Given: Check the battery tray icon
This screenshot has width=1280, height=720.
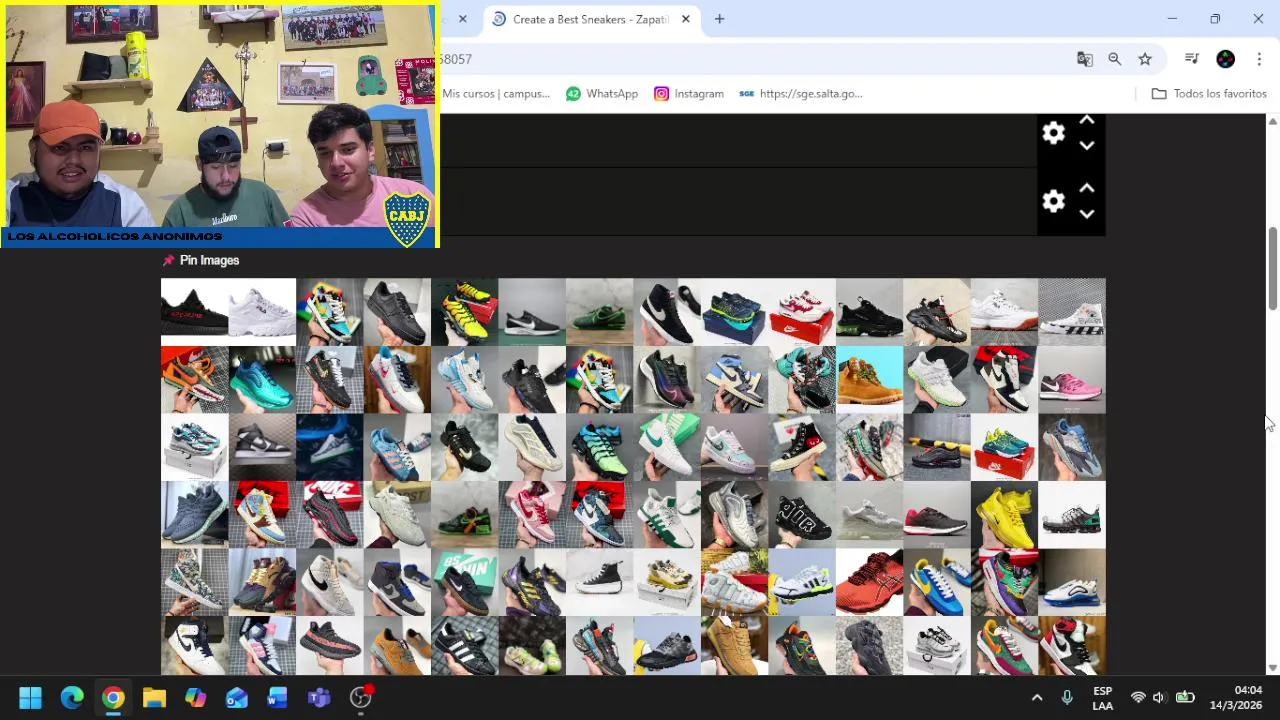Looking at the screenshot, I should [1185, 698].
